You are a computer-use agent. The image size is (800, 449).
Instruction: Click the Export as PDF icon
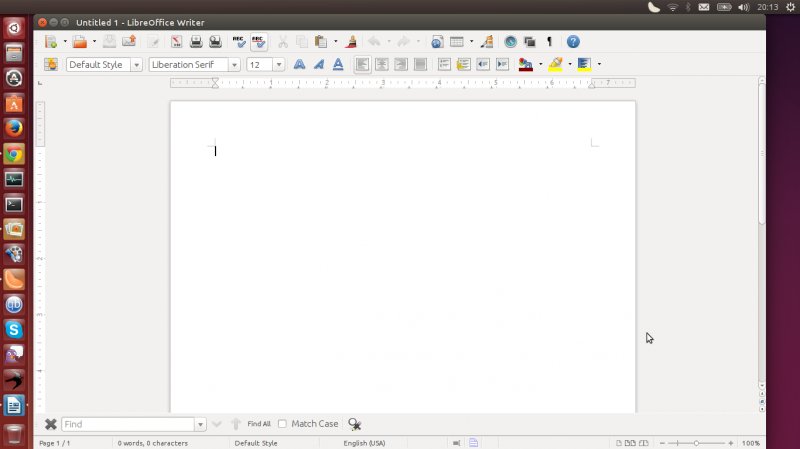pos(176,42)
